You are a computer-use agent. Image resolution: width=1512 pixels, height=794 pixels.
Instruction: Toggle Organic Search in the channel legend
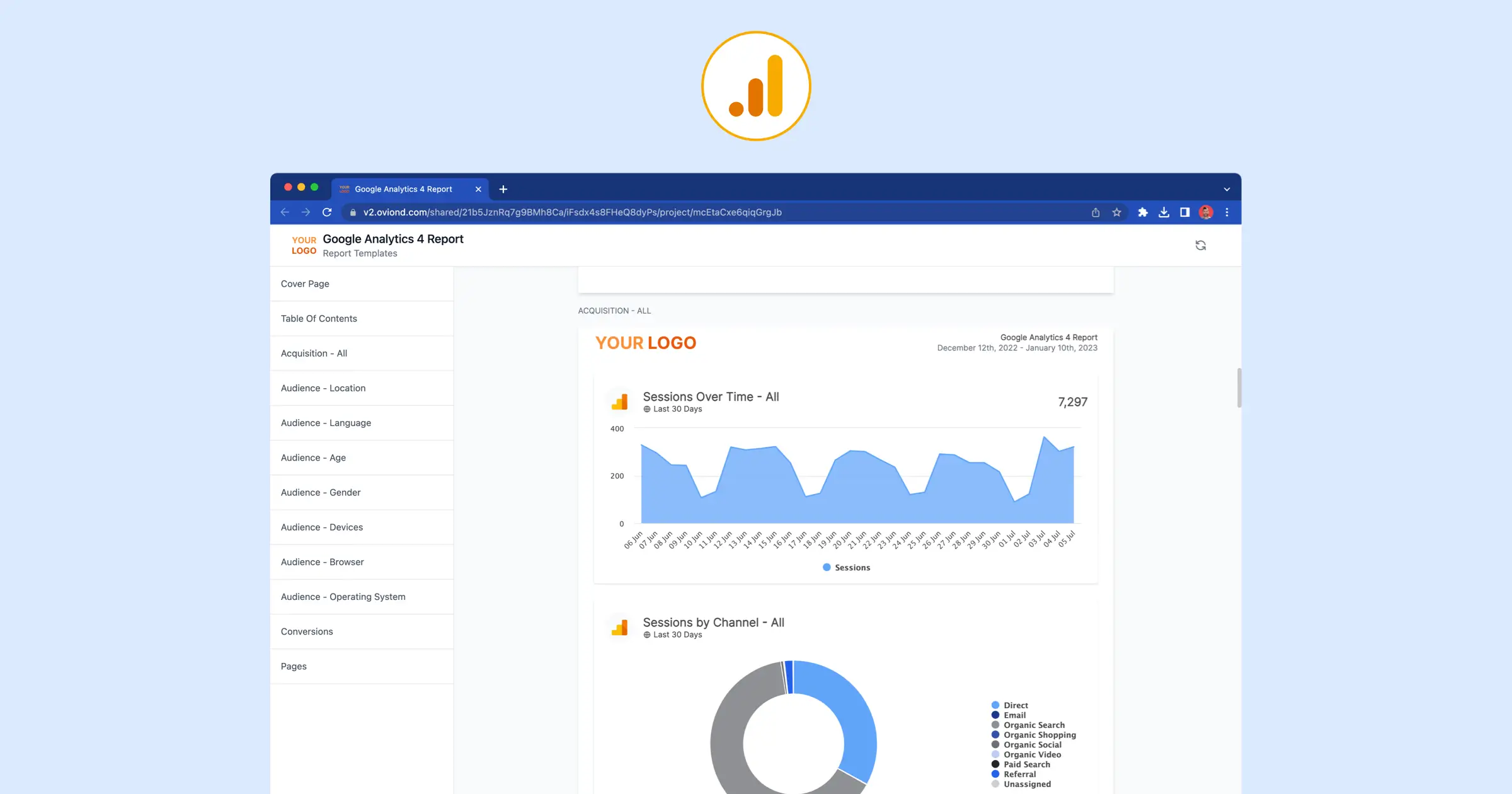coord(1028,725)
